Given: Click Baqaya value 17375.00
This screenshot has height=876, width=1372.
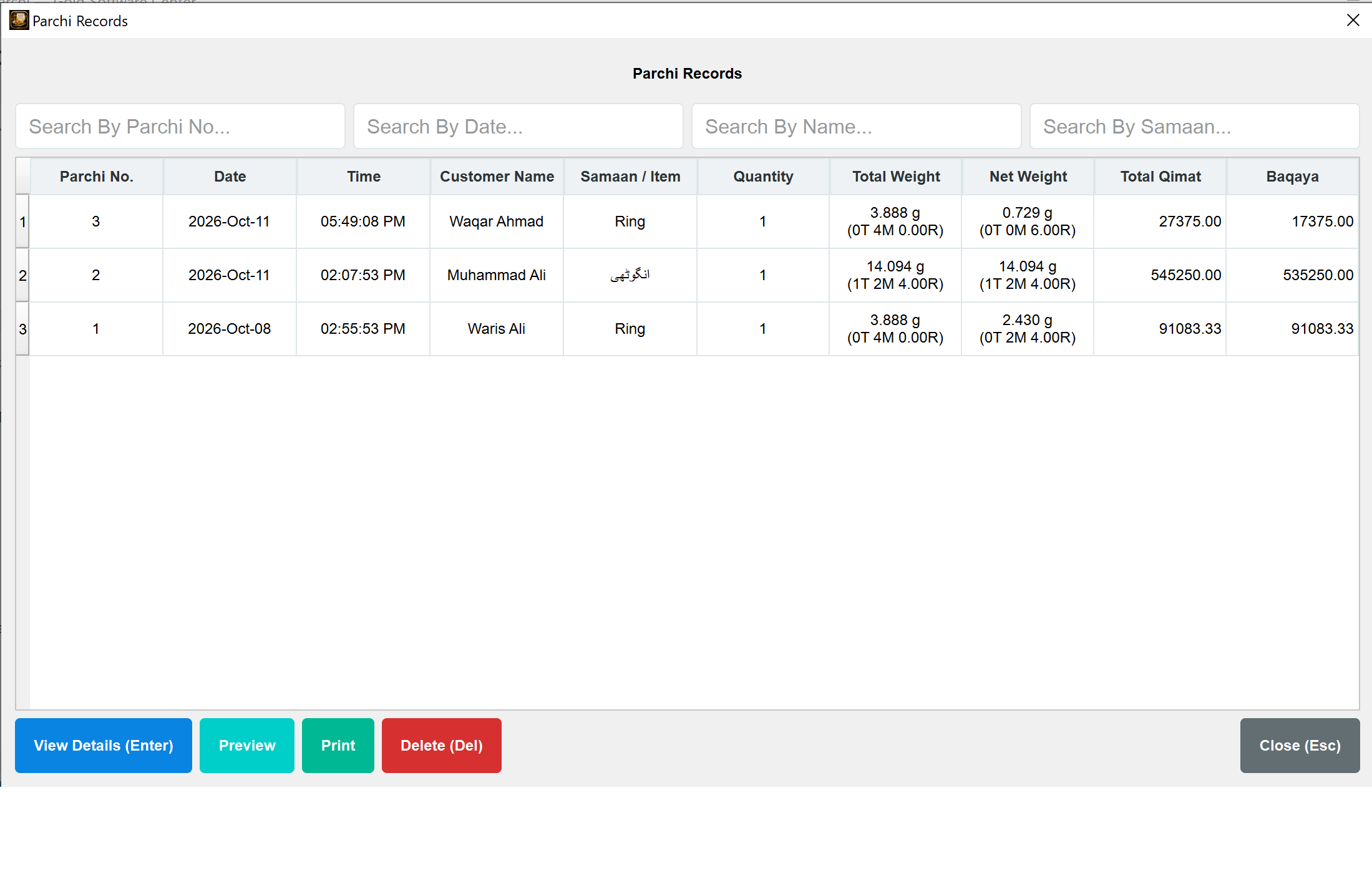Looking at the screenshot, I should click(x=1293, y=221).
